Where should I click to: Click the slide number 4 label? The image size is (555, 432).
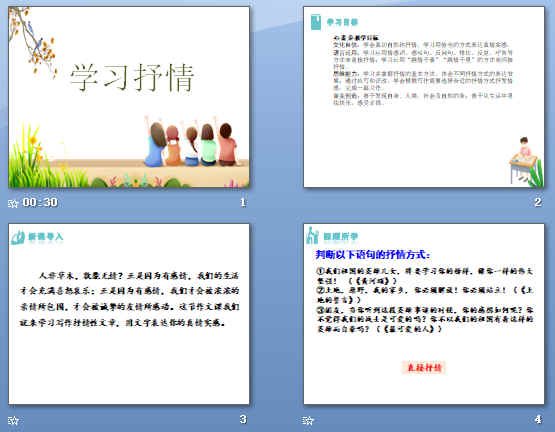point(538,420)
